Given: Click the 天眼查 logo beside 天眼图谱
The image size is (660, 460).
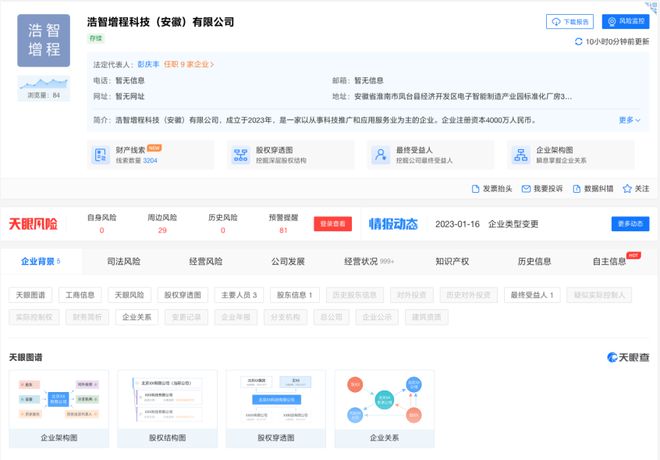Looking at the screenshot, I should [628, 357].
